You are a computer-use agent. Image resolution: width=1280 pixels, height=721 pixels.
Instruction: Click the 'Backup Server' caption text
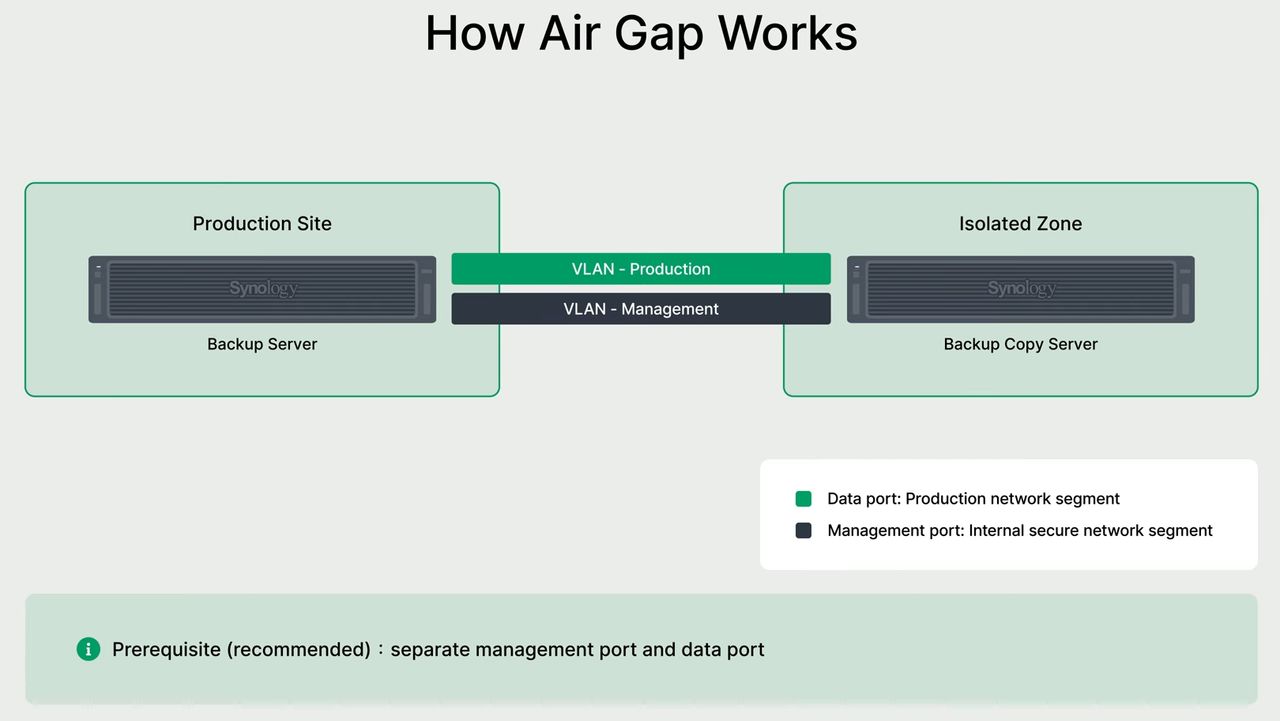coord(262,344)
